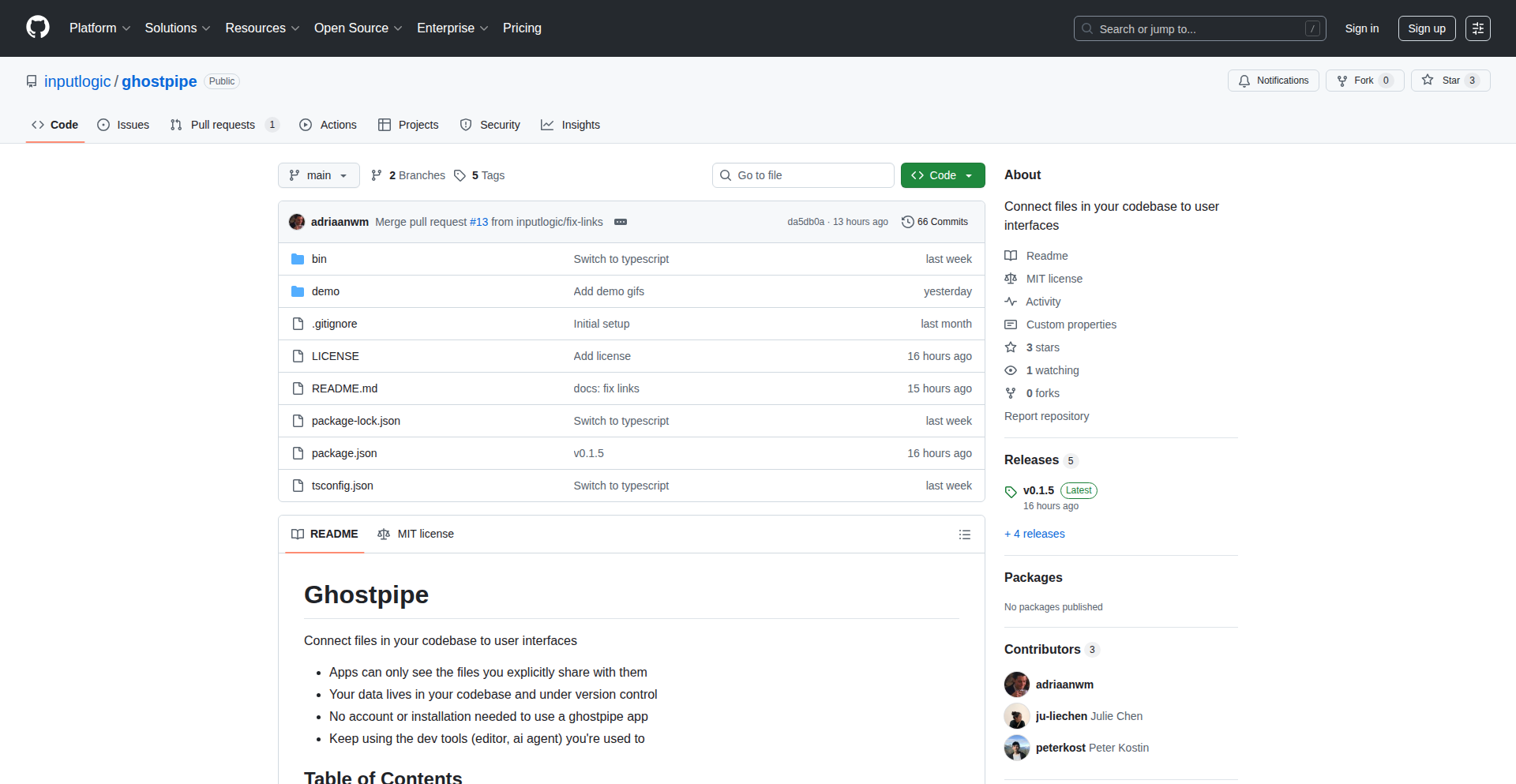Focus the Go to file input
The image size is (1516, 784).
[803, 175]
